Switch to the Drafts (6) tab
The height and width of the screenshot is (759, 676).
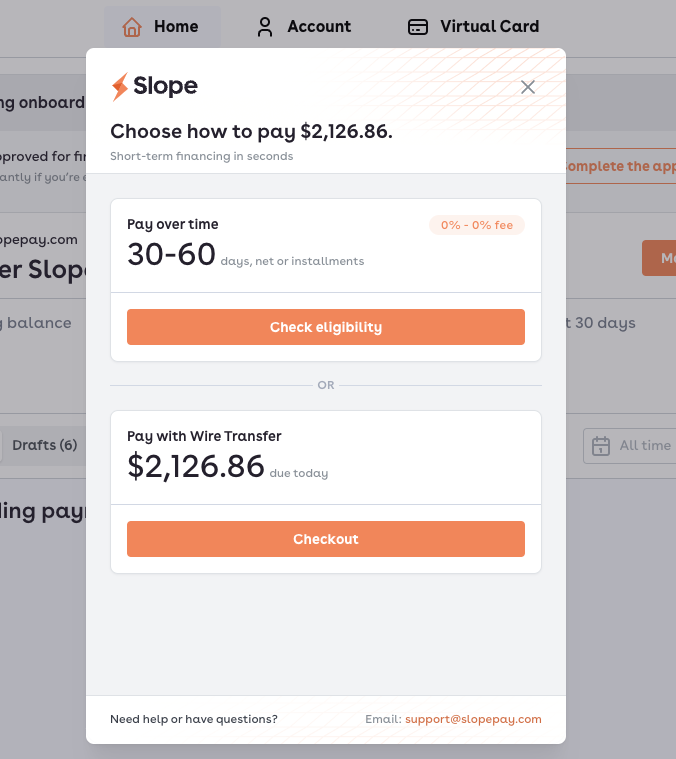click(45, 445)
